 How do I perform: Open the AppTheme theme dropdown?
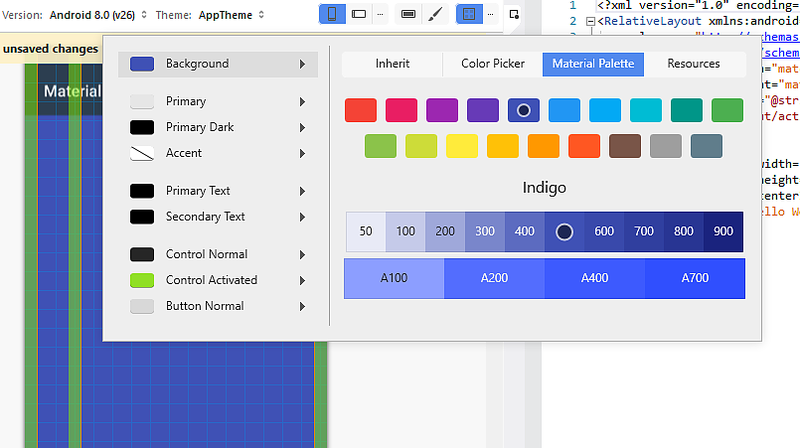tap(231, 15)
